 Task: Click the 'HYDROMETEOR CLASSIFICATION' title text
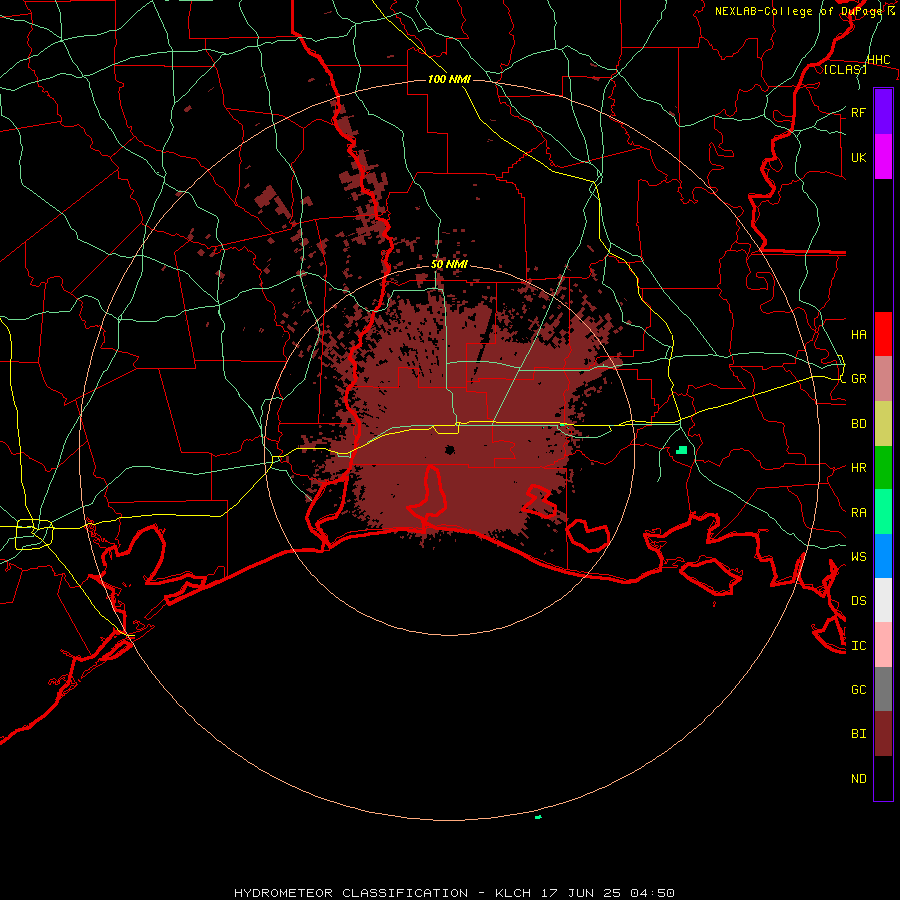click(351, 893)
